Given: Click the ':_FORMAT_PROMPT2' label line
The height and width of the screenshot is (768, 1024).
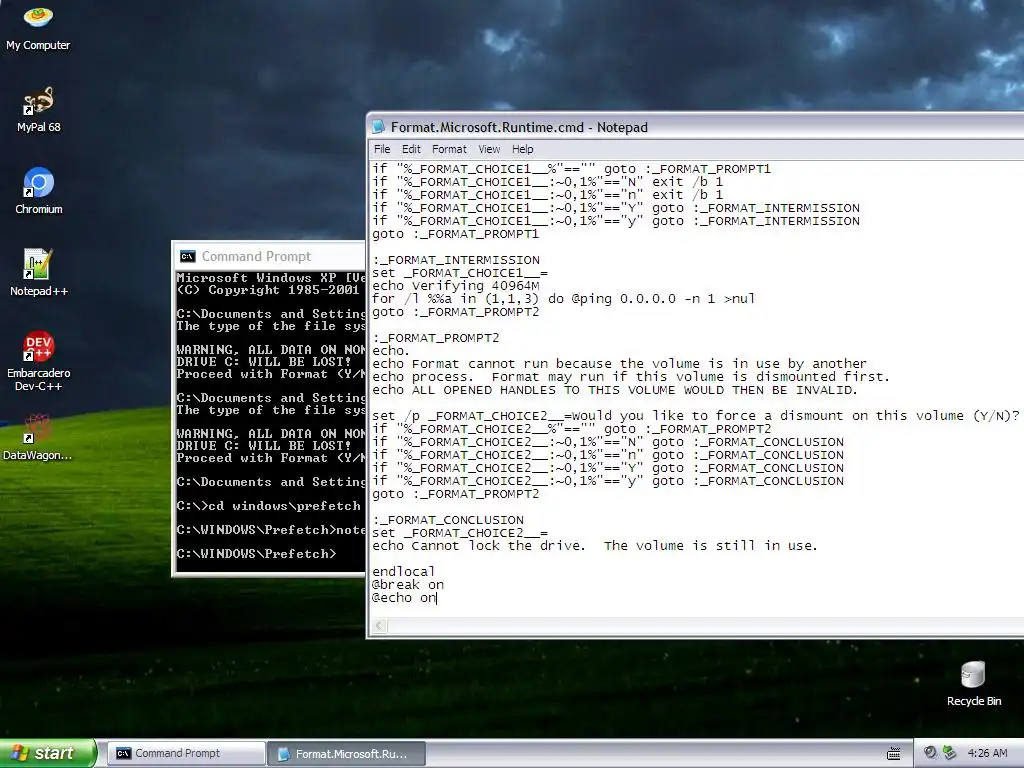Looking at the screenshot, I should click(436, 338).
